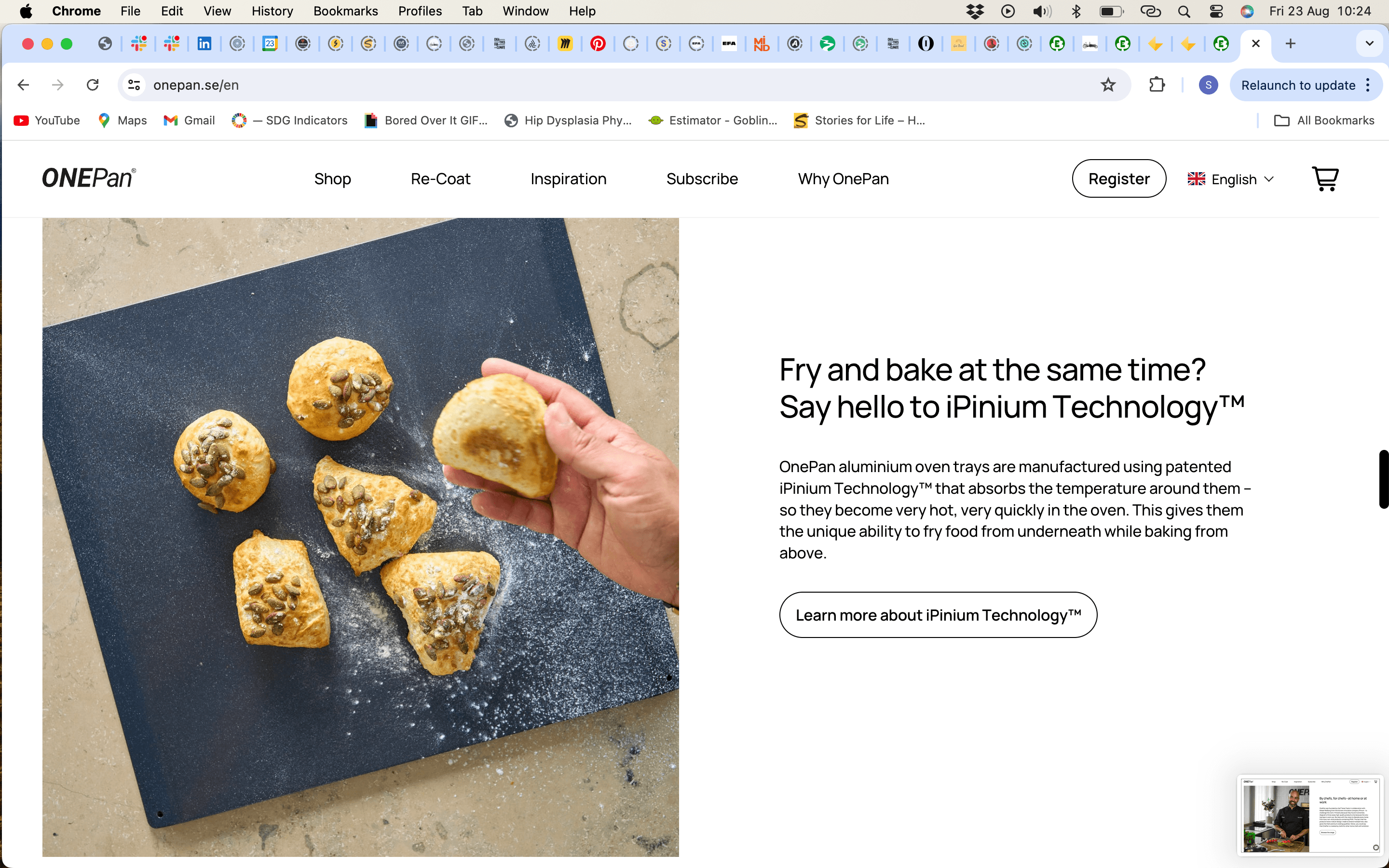This screenshot has height=868, width=1389.
Task: Click the page's vertical scrollbar thumb
Action: (1384, 479)
